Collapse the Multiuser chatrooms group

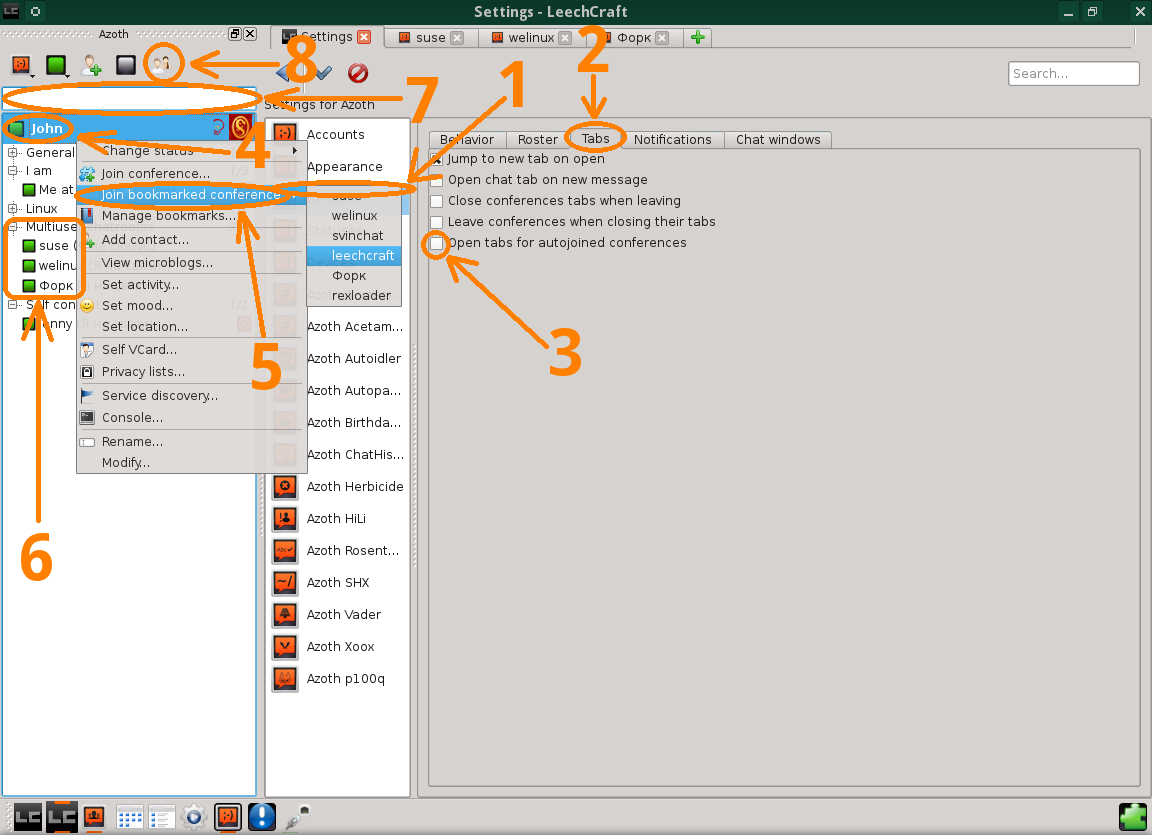pos(12,226)
